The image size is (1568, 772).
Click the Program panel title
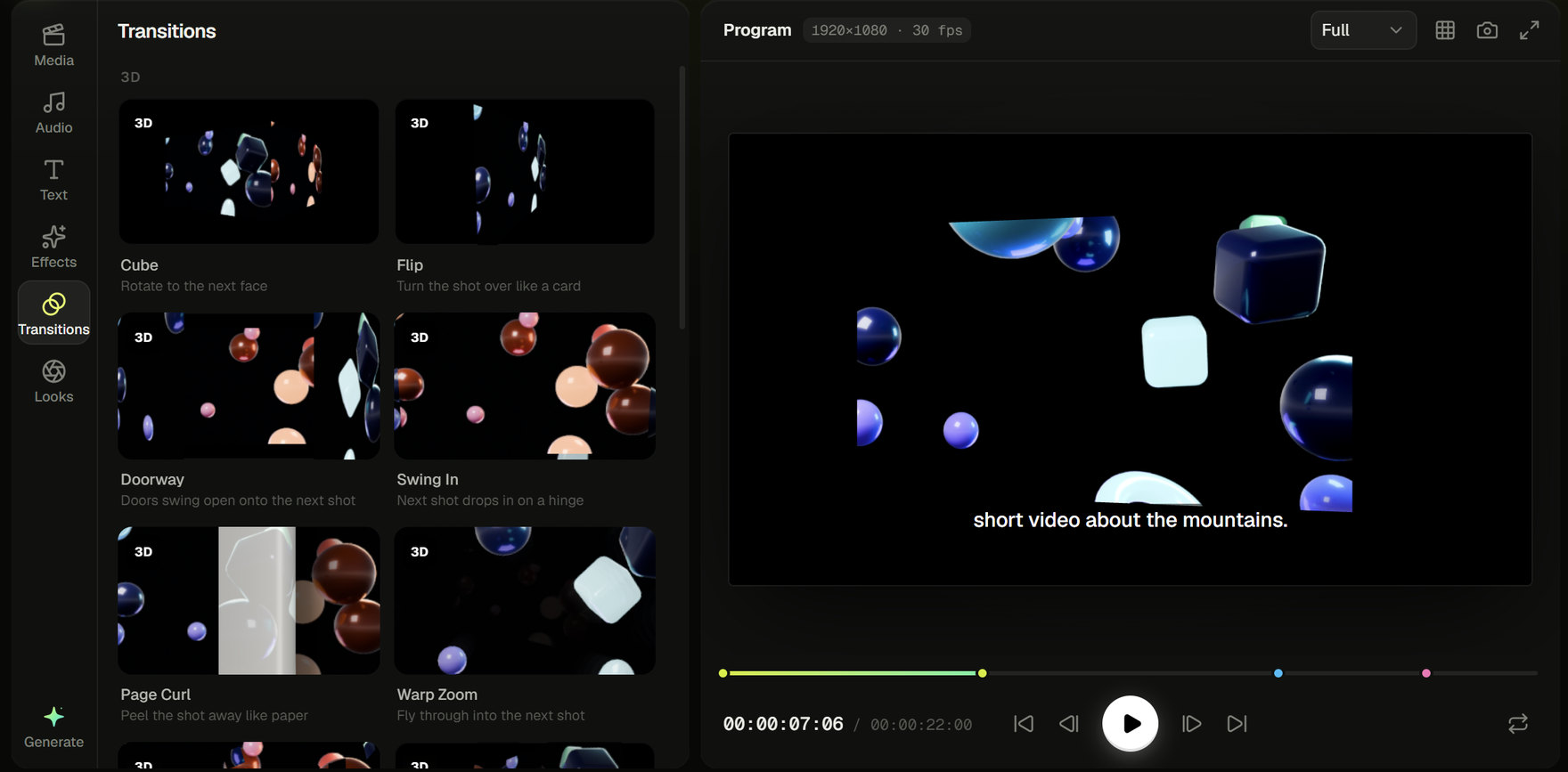757,30
